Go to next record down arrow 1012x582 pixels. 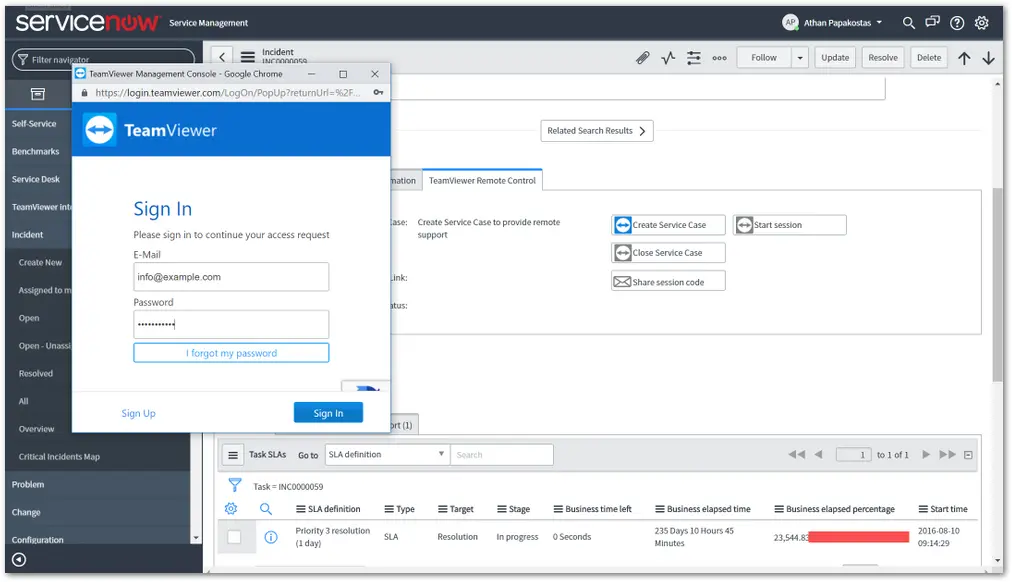coord(988,58)
